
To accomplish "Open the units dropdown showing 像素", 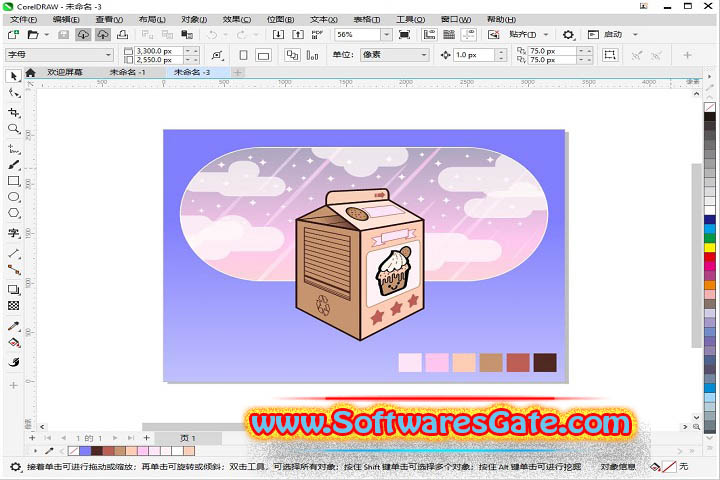I will 394,55.
